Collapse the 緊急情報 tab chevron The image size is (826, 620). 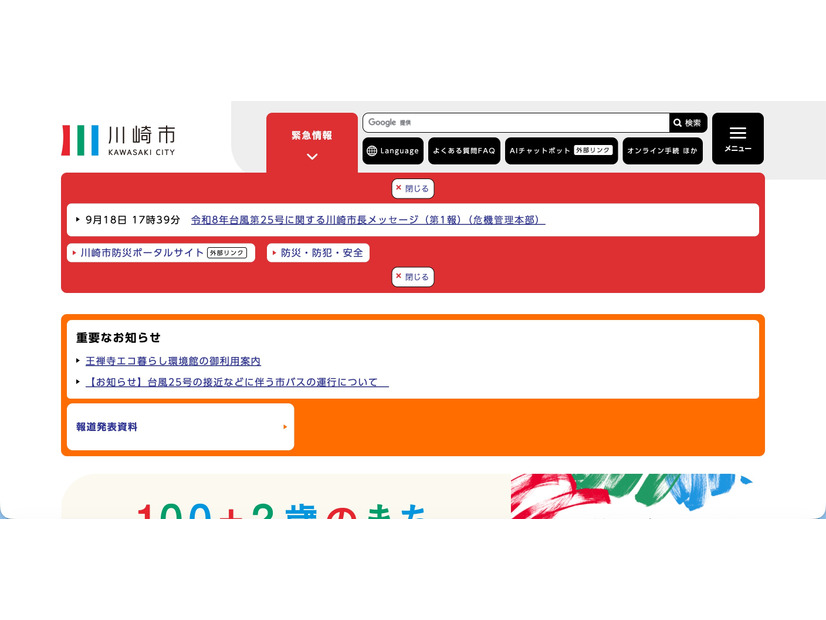point(312,156)
